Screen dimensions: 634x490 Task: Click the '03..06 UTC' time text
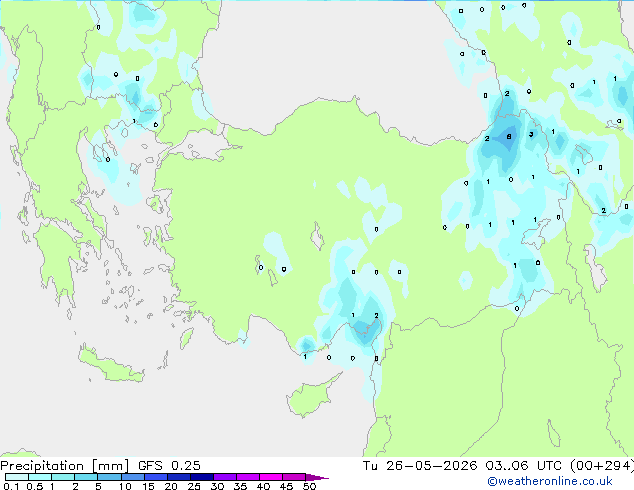(524, 466)
